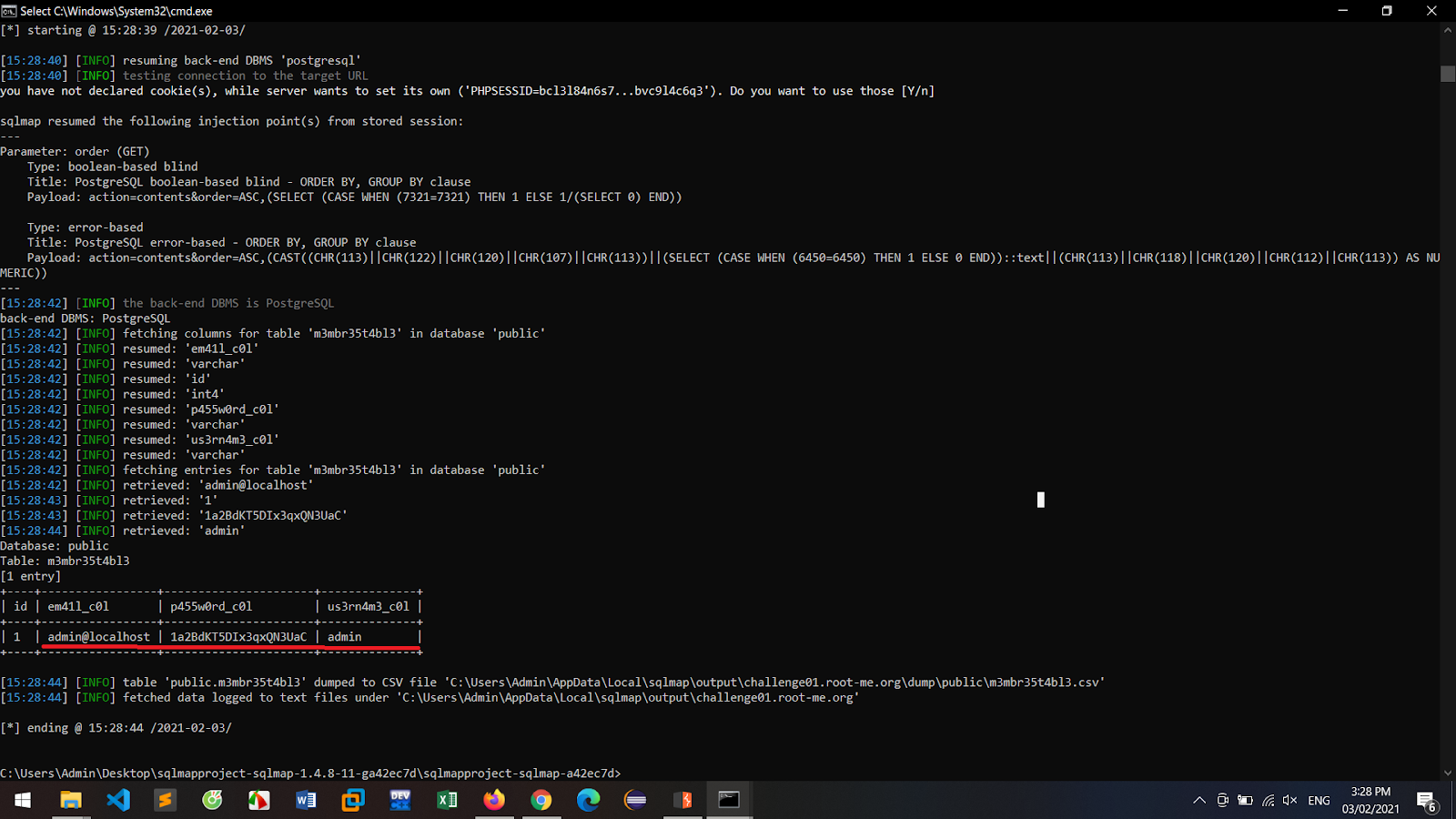
Task: Click the sqlmap directory command prompt line
Action: pos(310,773)
